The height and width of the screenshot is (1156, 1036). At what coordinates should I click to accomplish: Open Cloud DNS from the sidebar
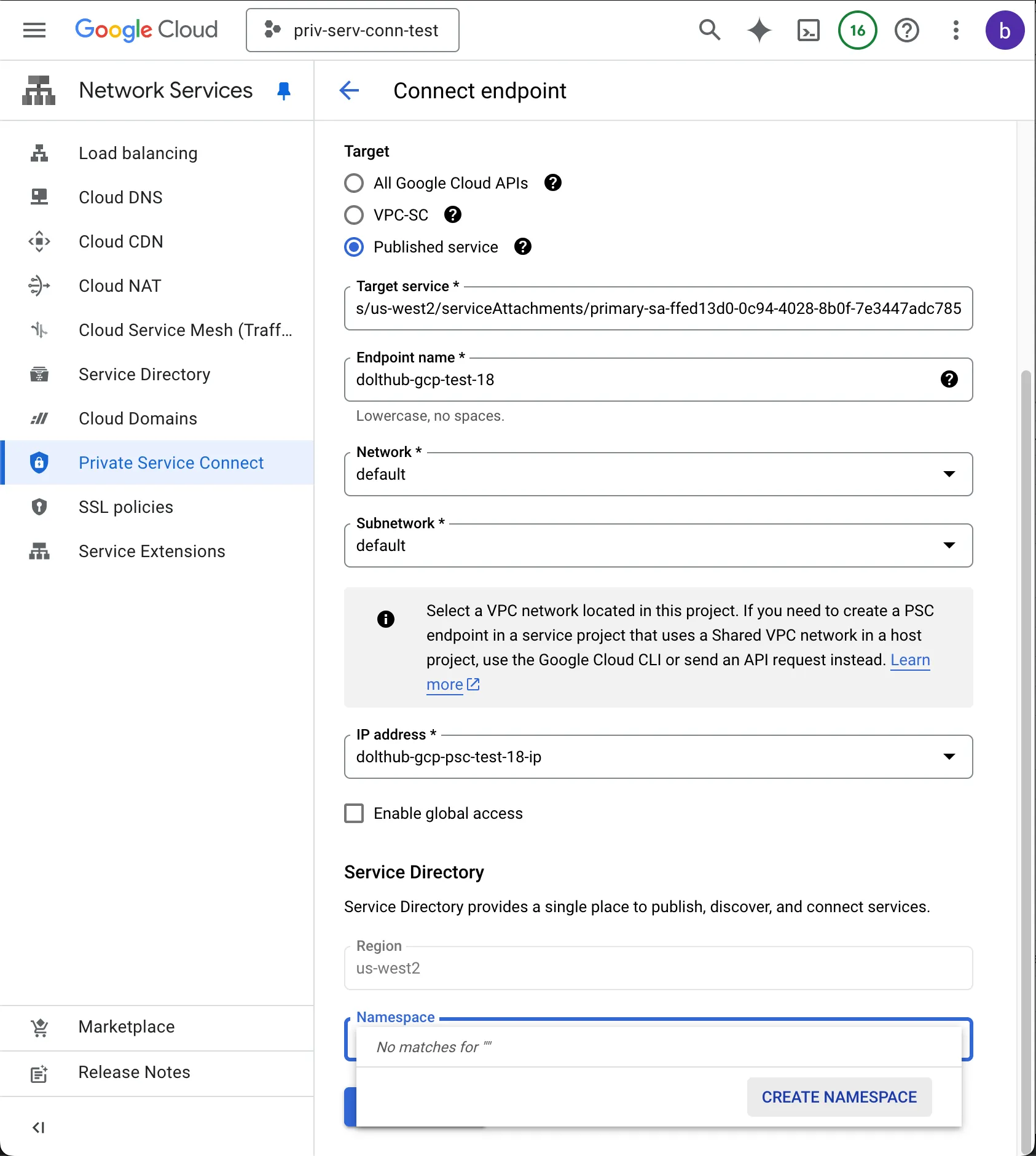coord(120,198)
